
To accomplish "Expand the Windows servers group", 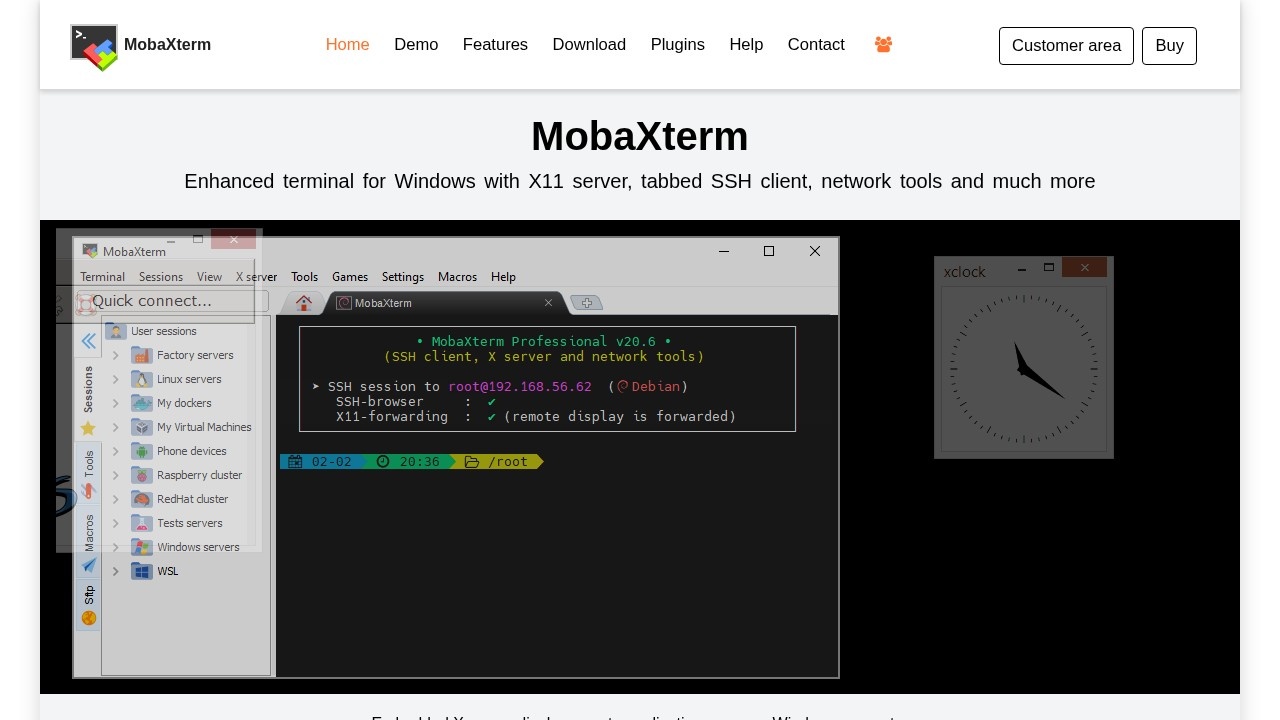I will coord(116,547).
